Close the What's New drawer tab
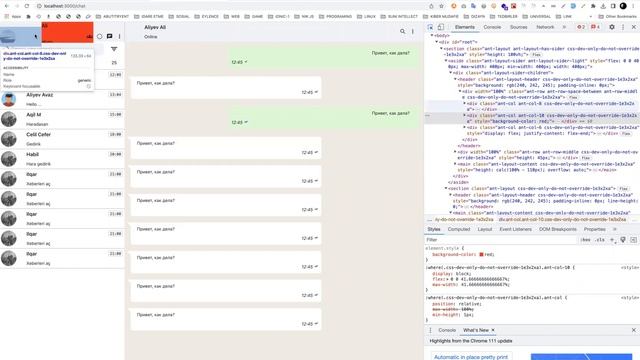This screenshot has width=640, height=360. tap(493, 330)
